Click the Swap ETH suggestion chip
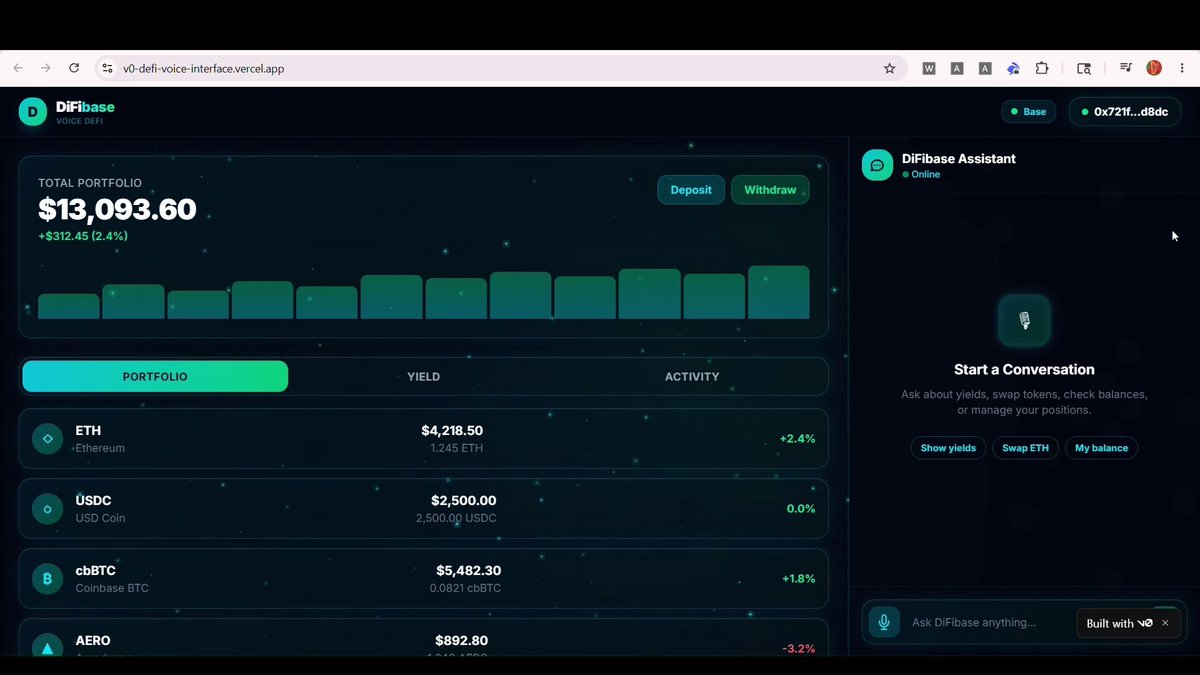Screen dimensions: 1200x675 click(x=1025, y=448)
